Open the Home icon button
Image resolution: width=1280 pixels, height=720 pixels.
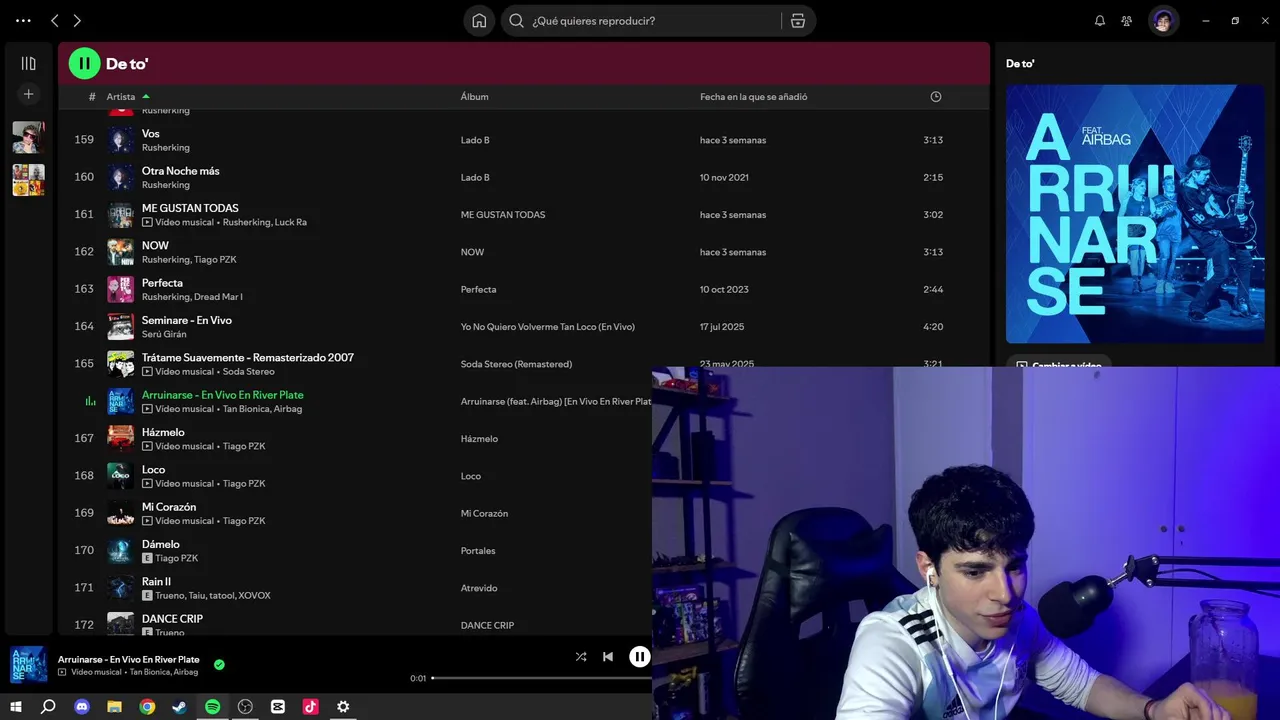click(x=479, y=20)
